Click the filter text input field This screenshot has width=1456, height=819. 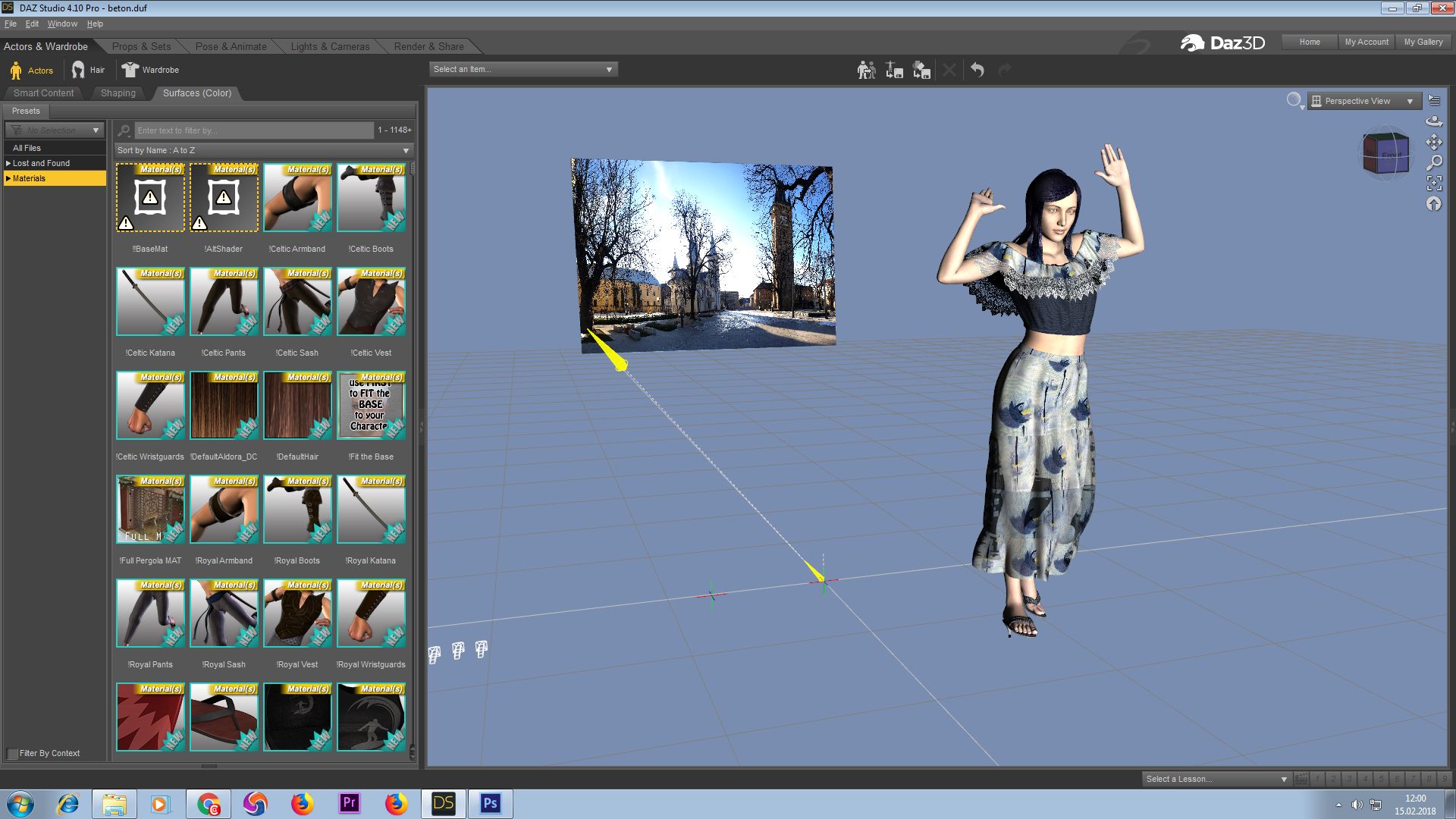(x=253, y=130)
